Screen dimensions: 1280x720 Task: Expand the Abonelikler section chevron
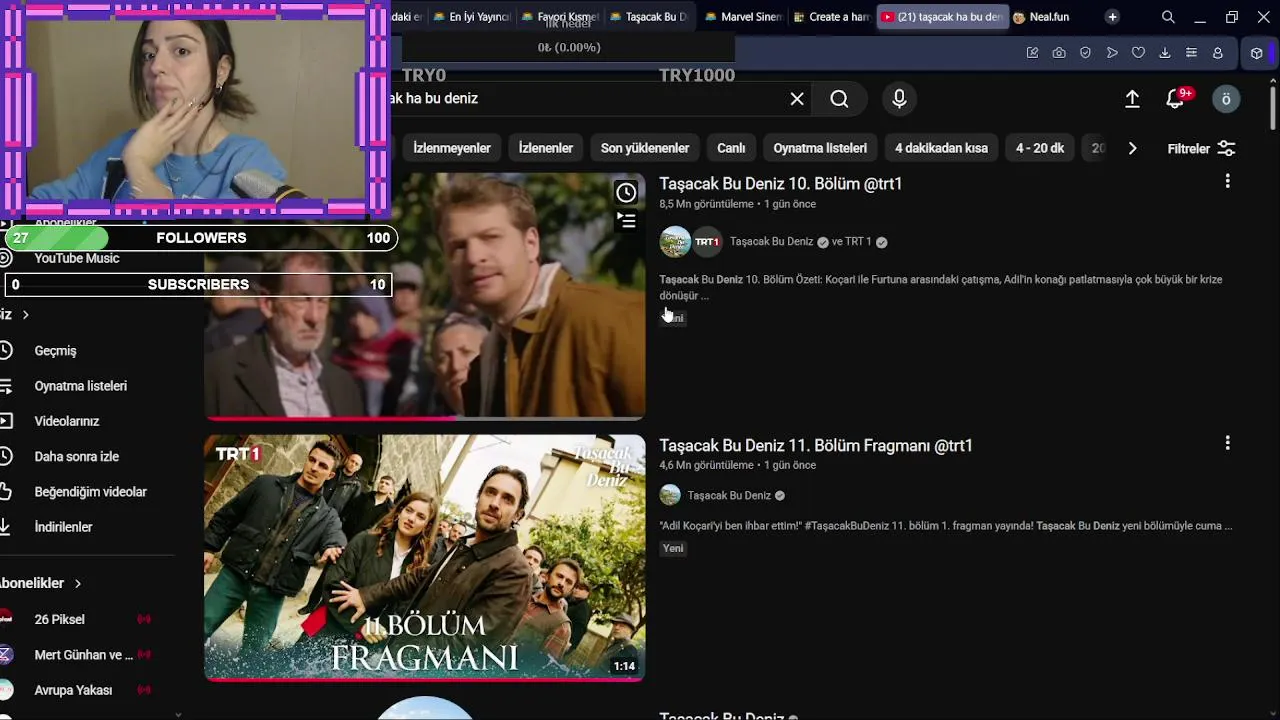[x=77, y=583]
